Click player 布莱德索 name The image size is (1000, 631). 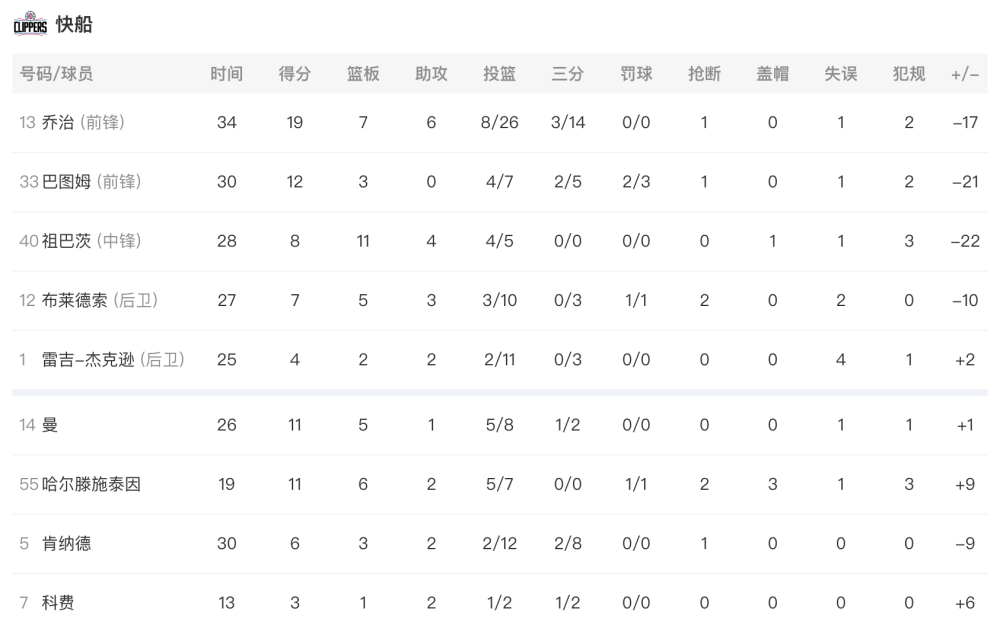click(x=75, y=301)
